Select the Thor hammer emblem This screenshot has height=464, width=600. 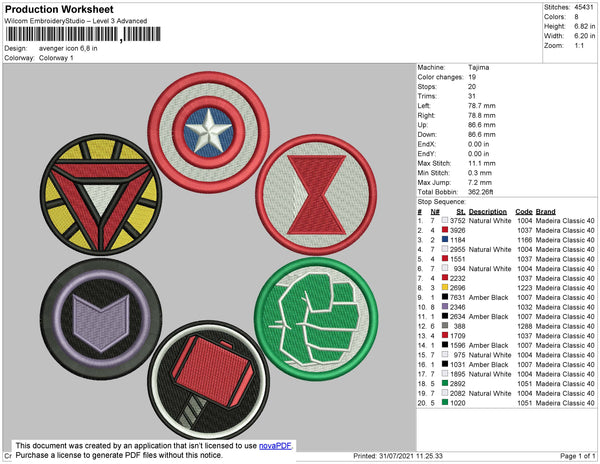coord(209,381)
